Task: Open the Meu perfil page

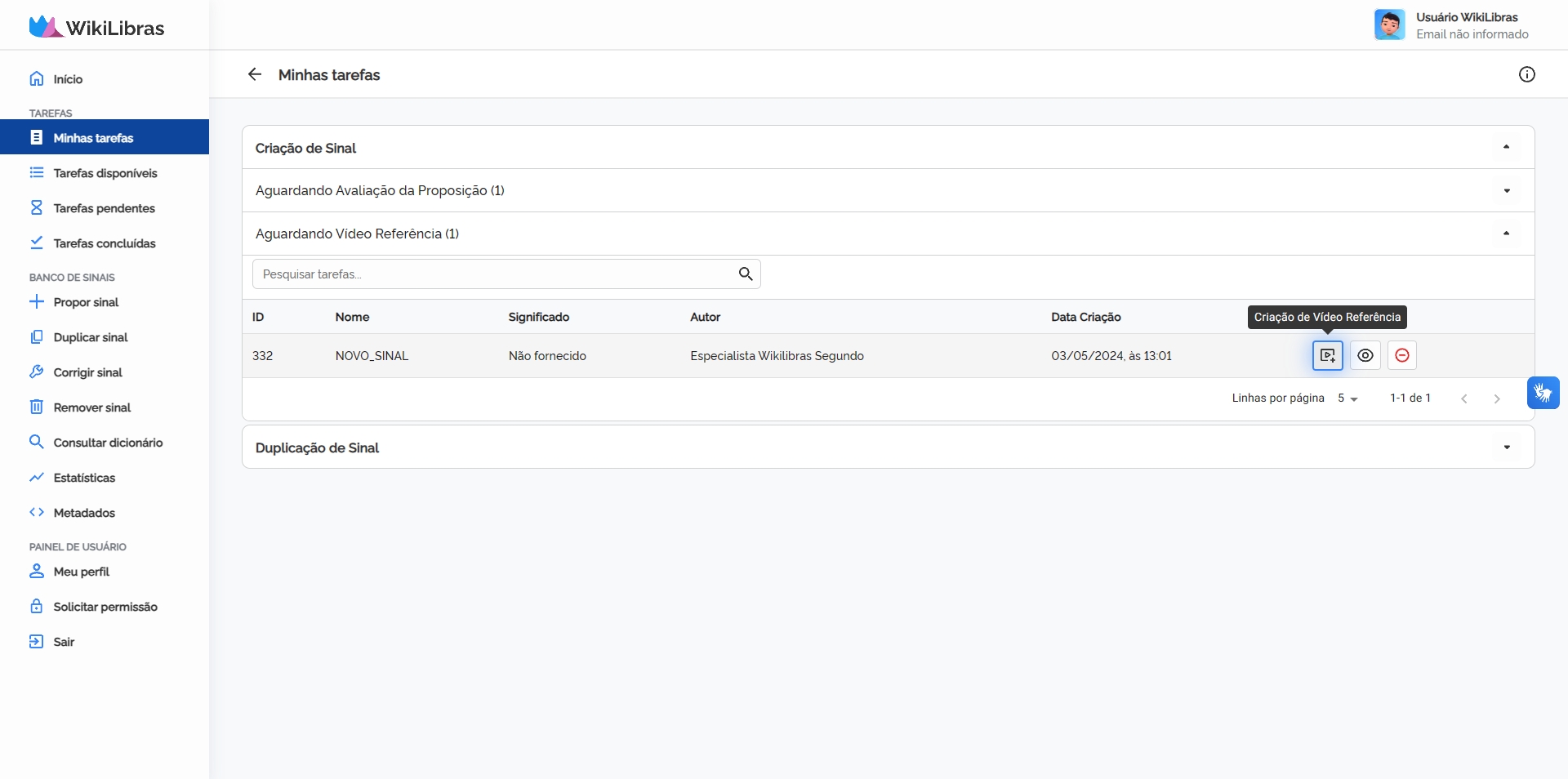Action: pos(81,572)
